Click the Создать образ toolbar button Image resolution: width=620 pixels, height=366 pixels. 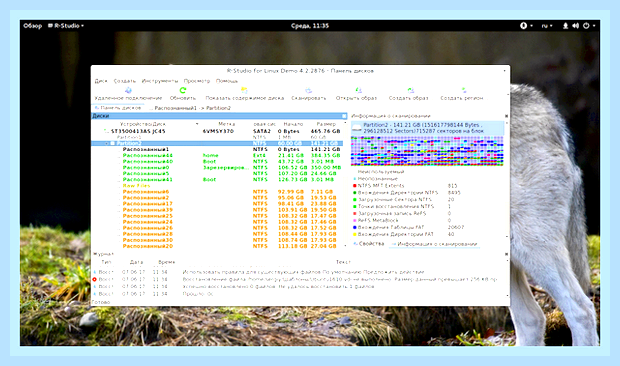(408, 94)
